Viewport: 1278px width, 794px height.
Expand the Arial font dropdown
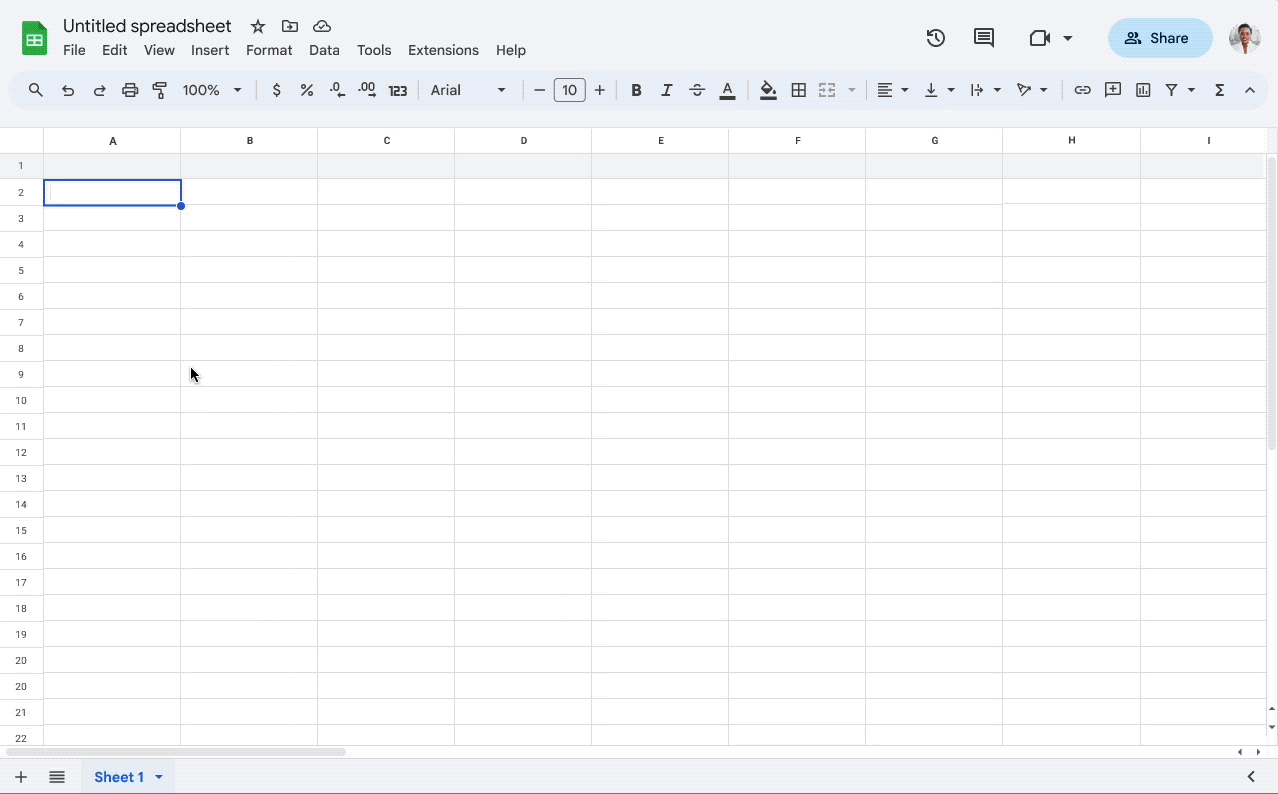[469, 90]
